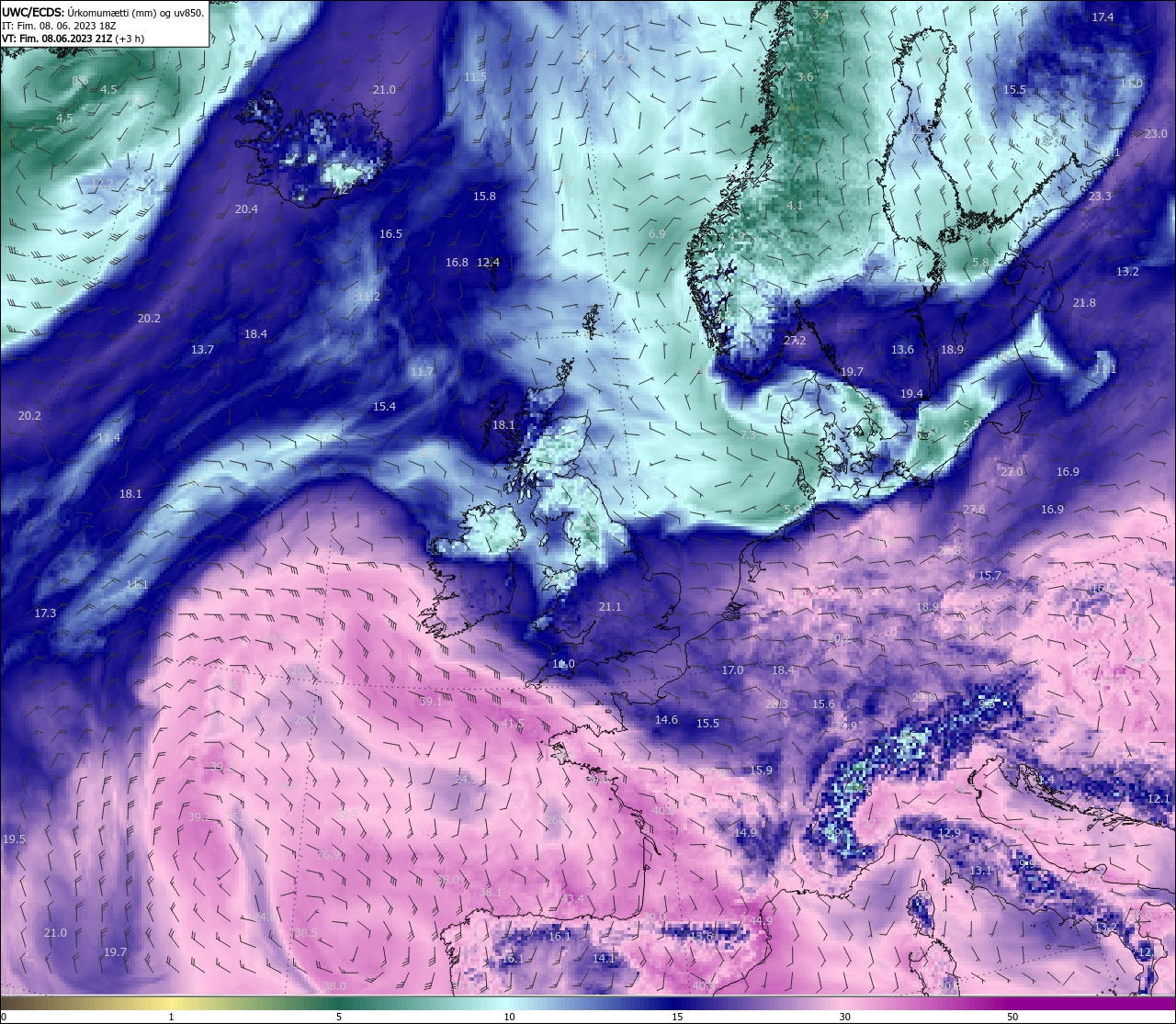This screenshot has width=1176, height=1024.
Task: Click the map value '23.0'
Action: 1156,134
